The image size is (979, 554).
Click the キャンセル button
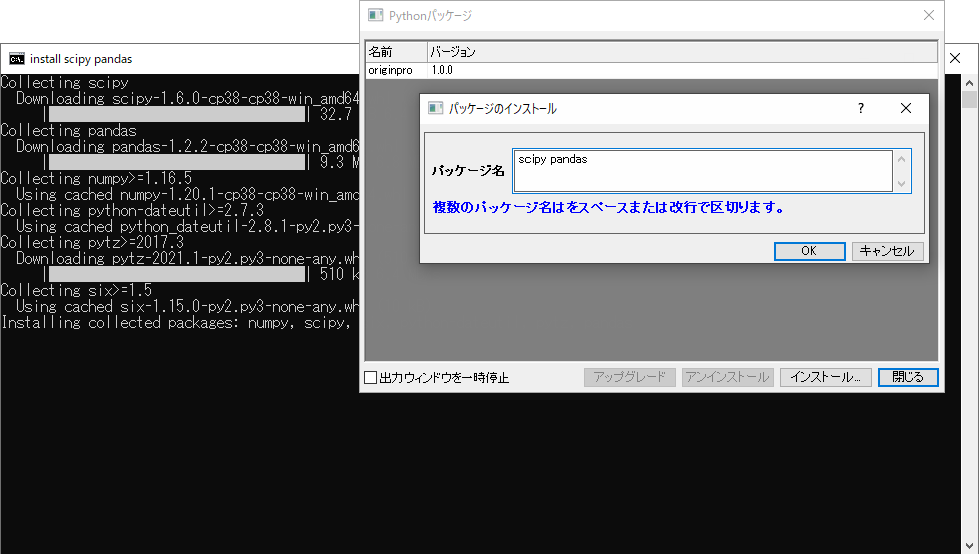tap(887, 251)
